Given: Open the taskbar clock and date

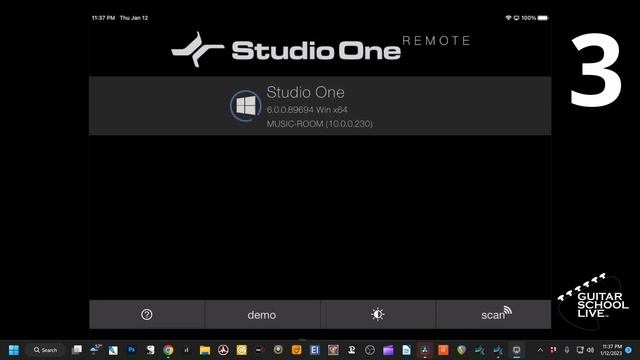Looking at the screenshot, I should (611, 350).
